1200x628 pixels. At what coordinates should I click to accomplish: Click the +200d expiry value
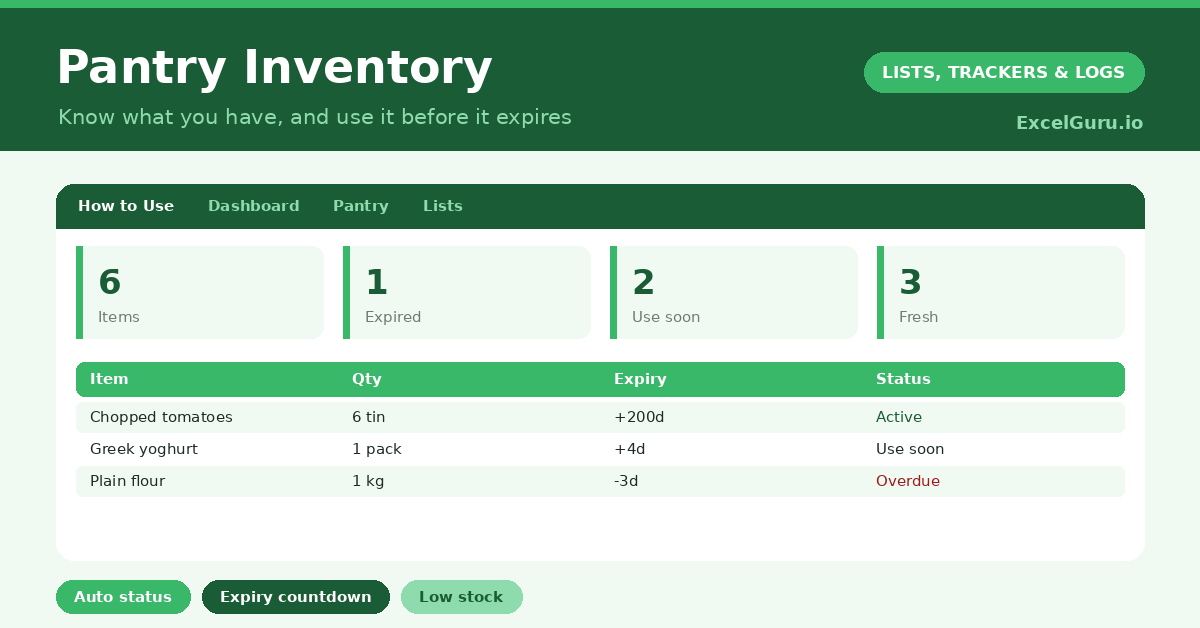click(x=639, y=417)
